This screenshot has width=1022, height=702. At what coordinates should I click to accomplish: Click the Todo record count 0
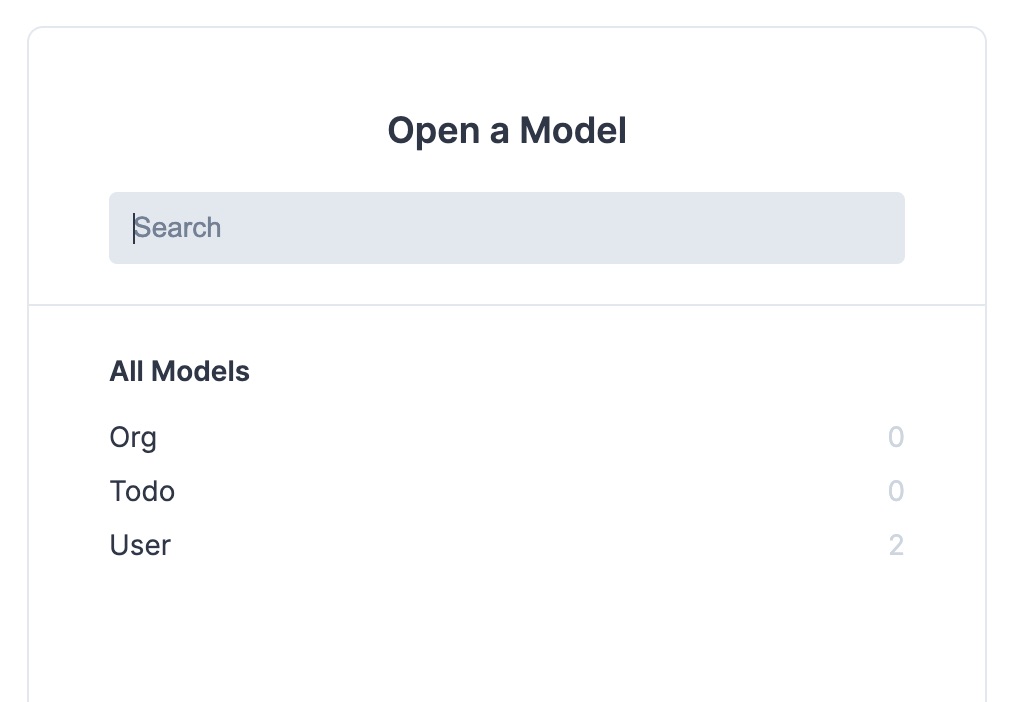[x=895, y=492]
